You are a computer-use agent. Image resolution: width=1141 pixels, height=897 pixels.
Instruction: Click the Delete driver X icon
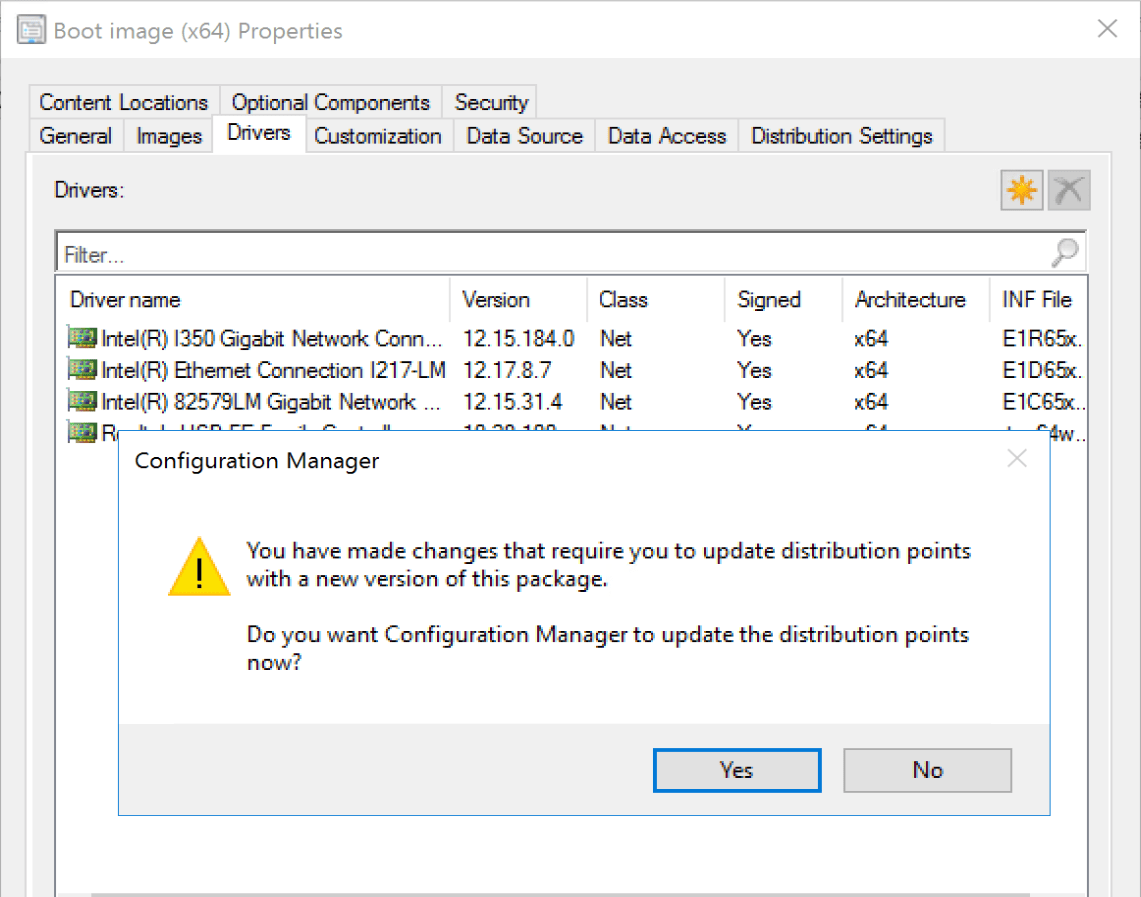pyautogui.click(x=1068, y=190)
